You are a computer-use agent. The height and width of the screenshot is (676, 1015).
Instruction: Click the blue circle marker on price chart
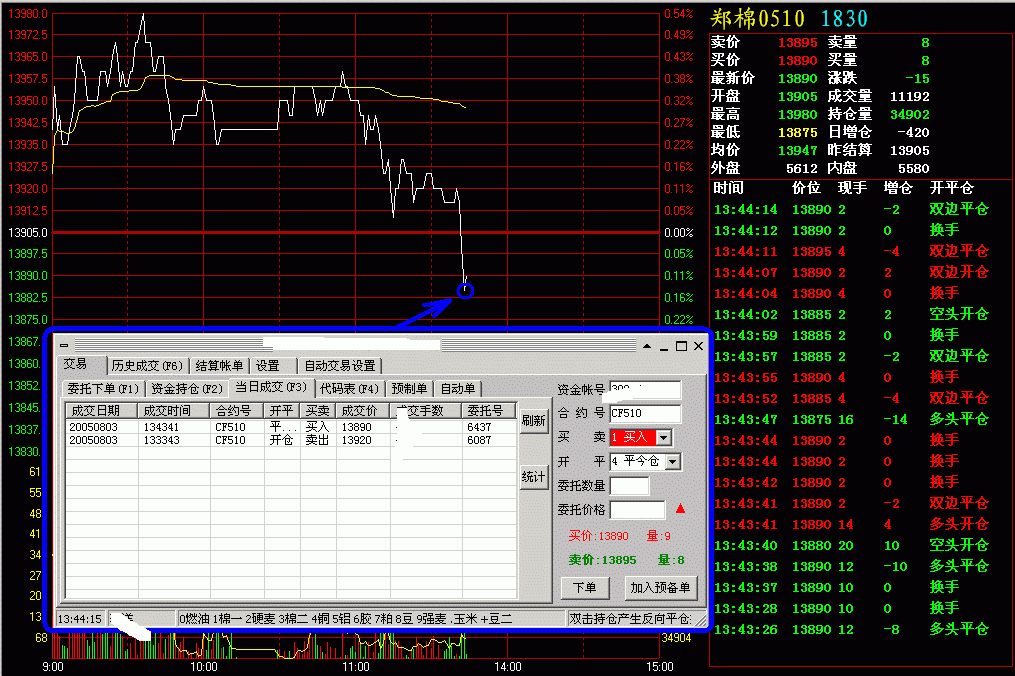(x=465, y=291)
